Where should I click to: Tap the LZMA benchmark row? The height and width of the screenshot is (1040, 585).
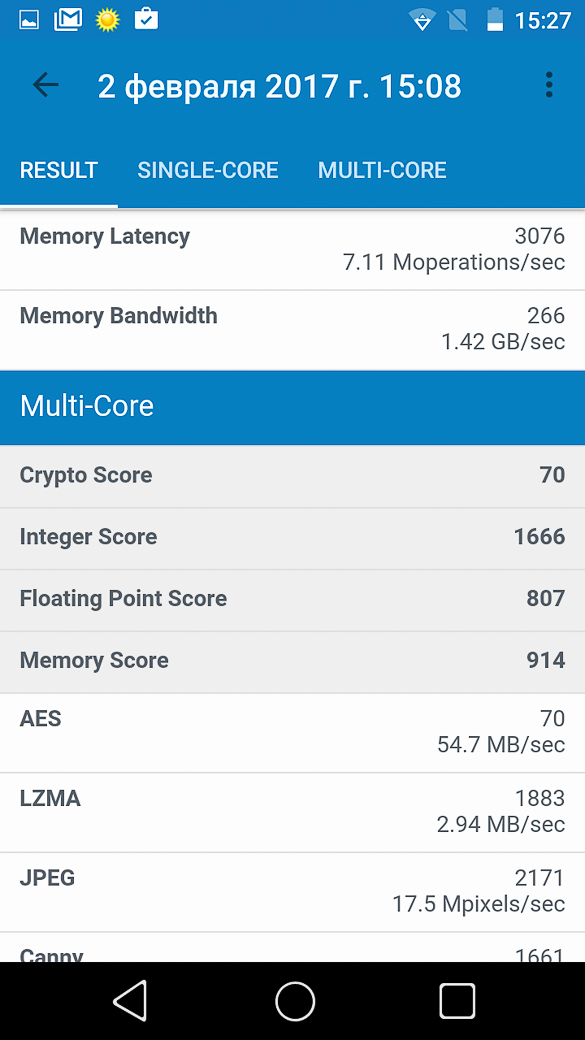tap(292, 812)
